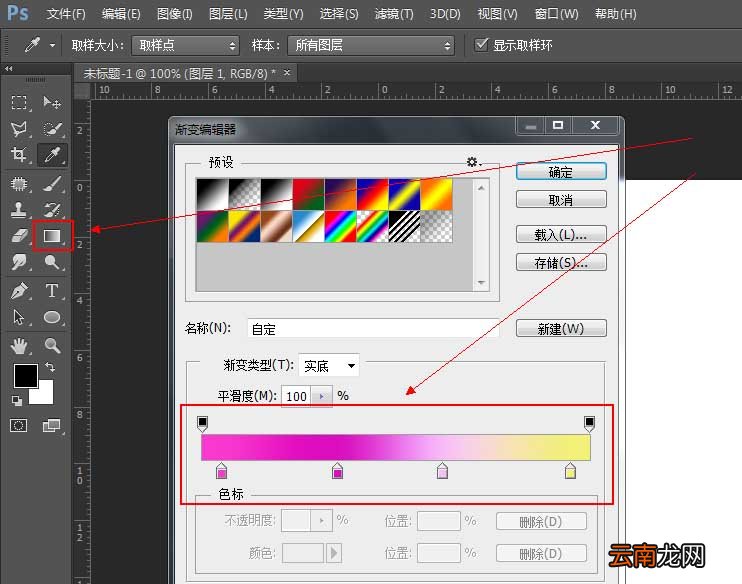Select the Pen tool
Image resolution: width=742 pixels, height=584 pixels.
pyautogui.click(x=19, y=290)
